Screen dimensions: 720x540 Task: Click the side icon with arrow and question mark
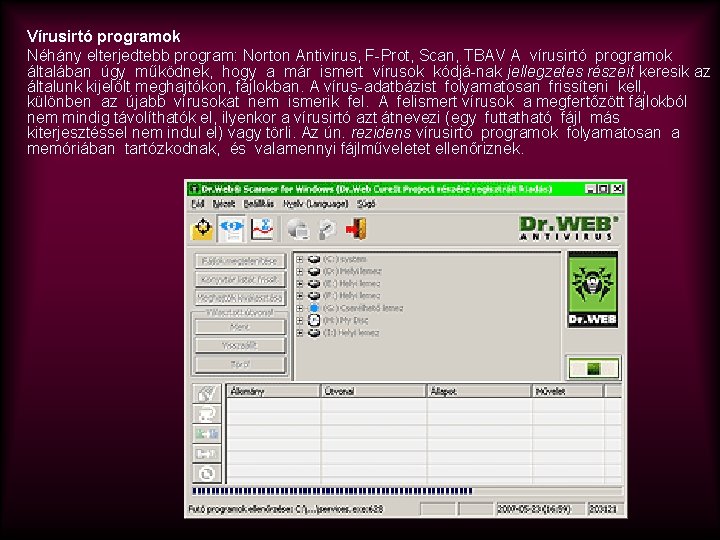pos(207,454)
